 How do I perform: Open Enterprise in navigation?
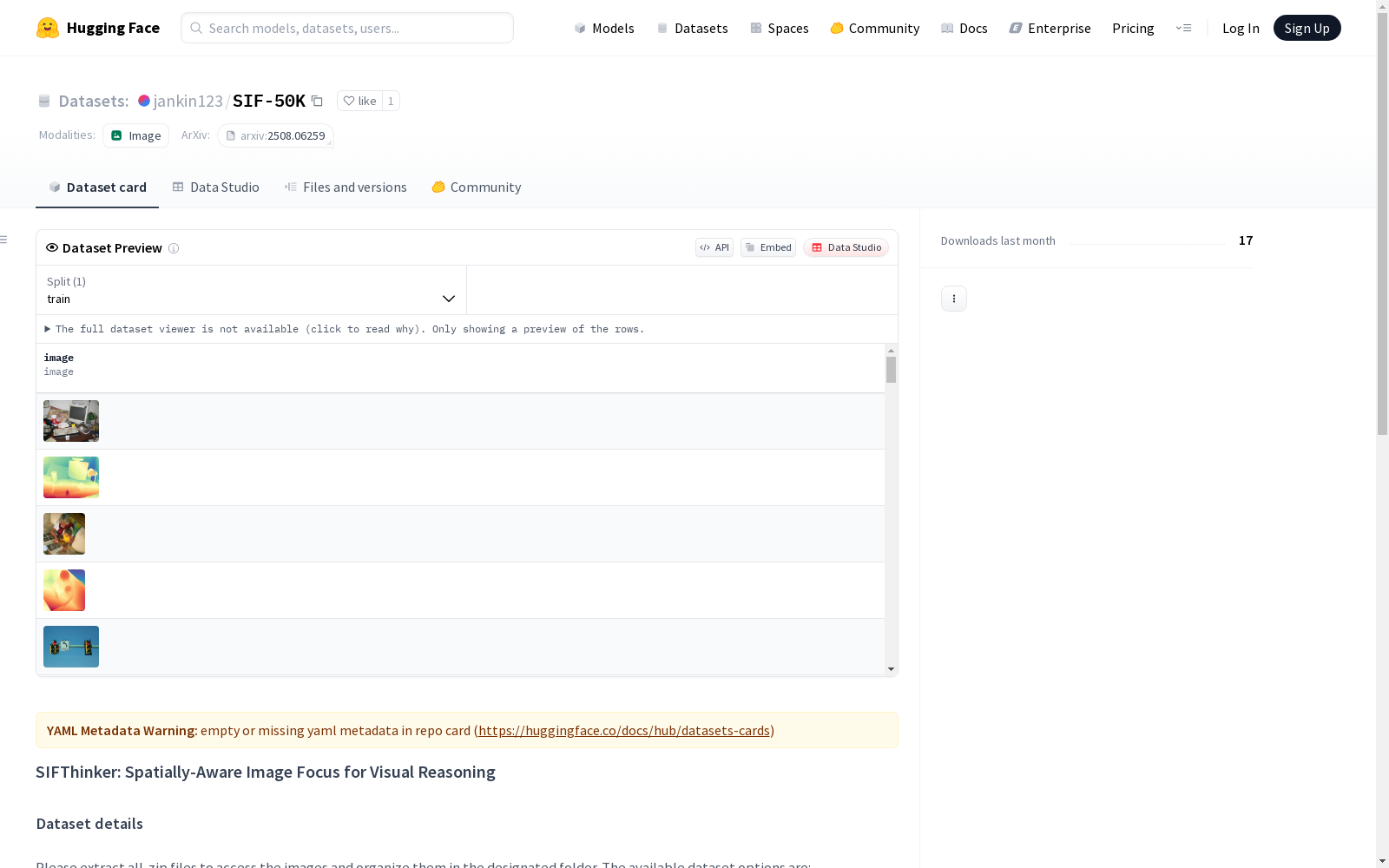1050,28
